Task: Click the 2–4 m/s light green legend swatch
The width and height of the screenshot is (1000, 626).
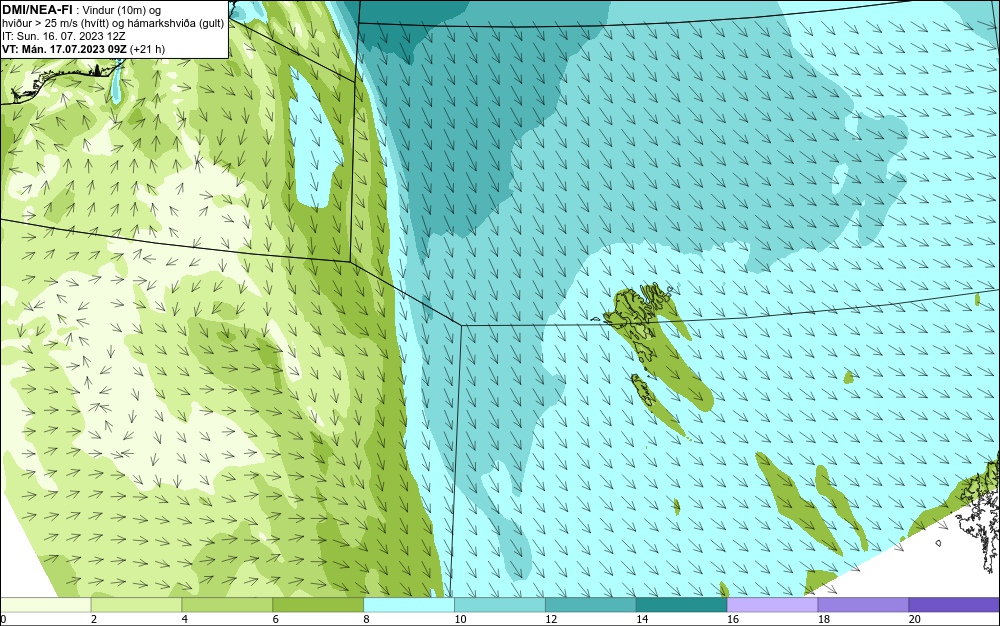Action: pos(136,605)
